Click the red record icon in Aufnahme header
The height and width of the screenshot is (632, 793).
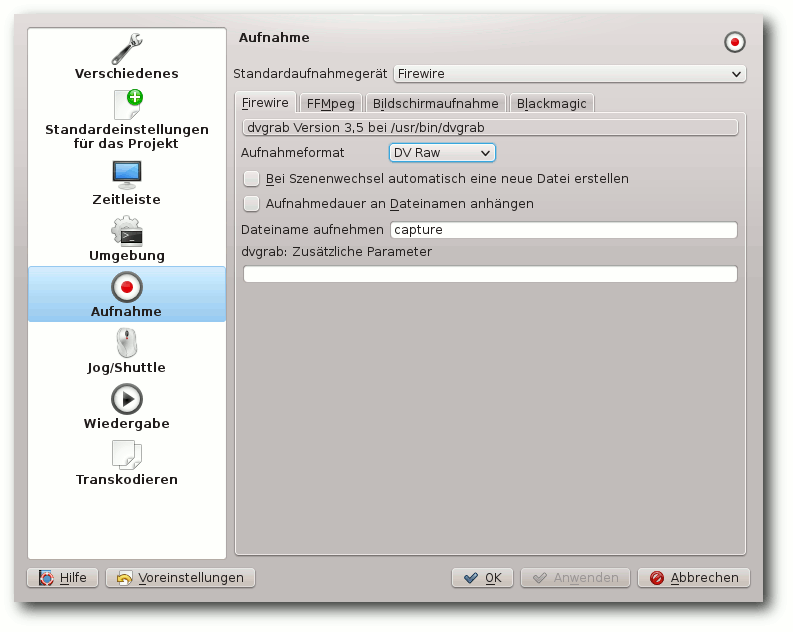[734, 41]
